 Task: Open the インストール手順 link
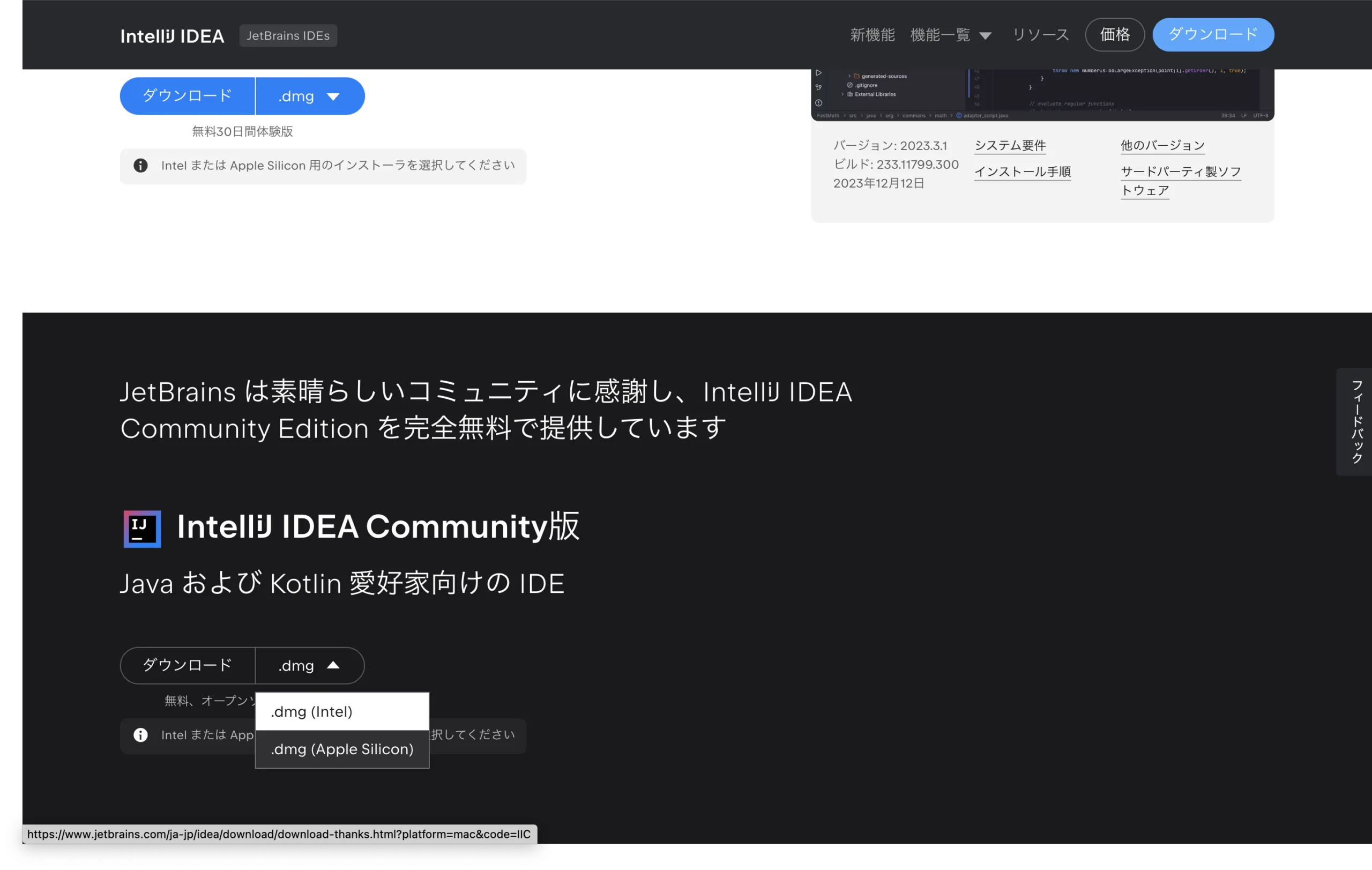point(1023,172)
